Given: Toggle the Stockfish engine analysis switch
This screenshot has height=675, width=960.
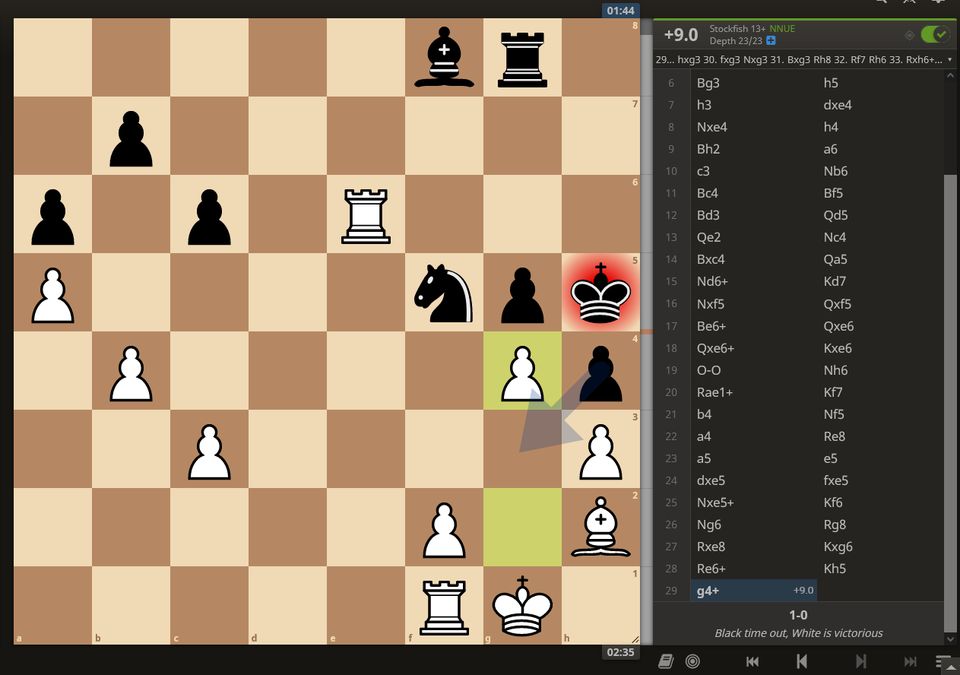Looking at the screenshot, I should 934,35.
